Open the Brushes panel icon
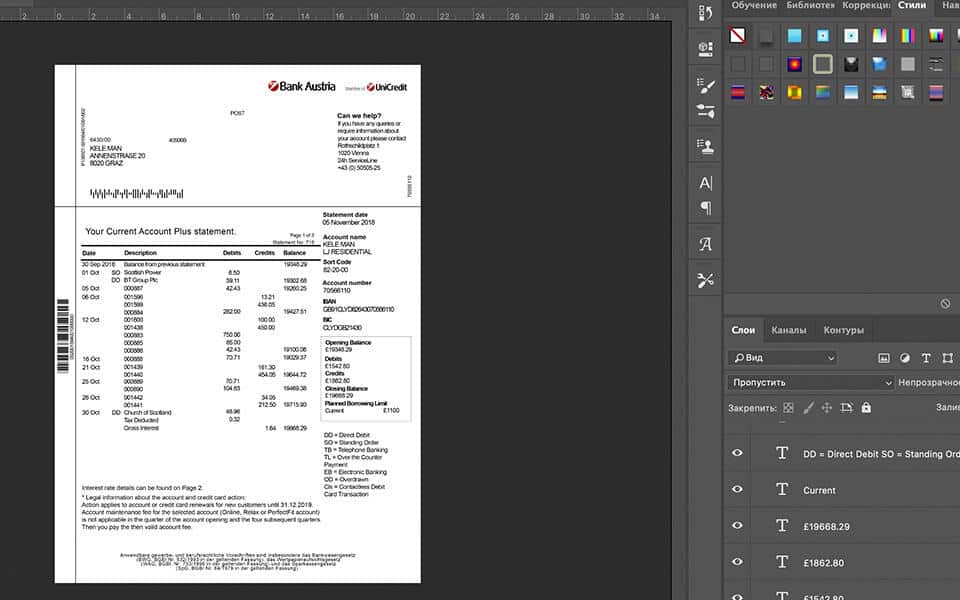 [x=705, y=111]
